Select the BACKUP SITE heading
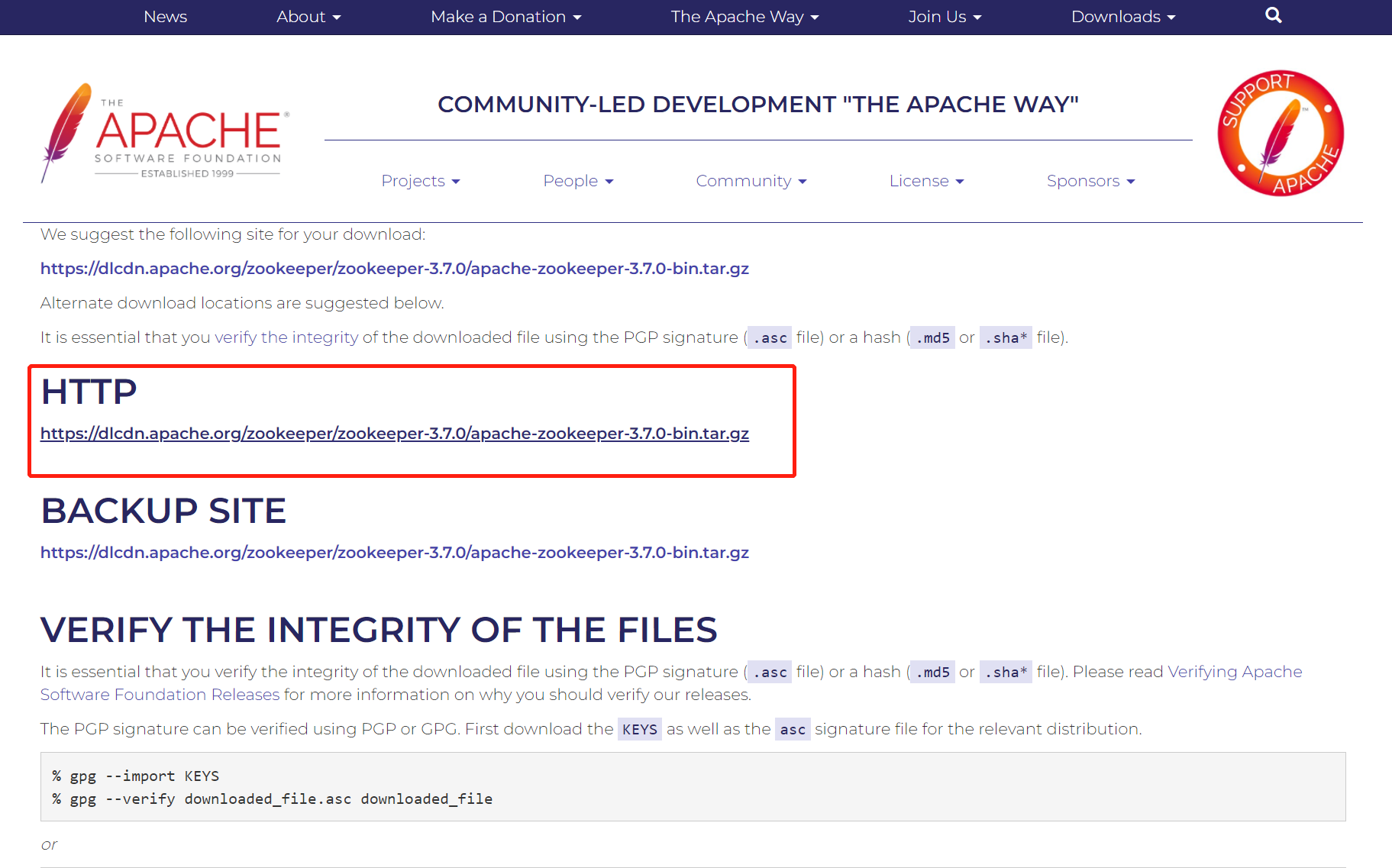 point(163,511)
